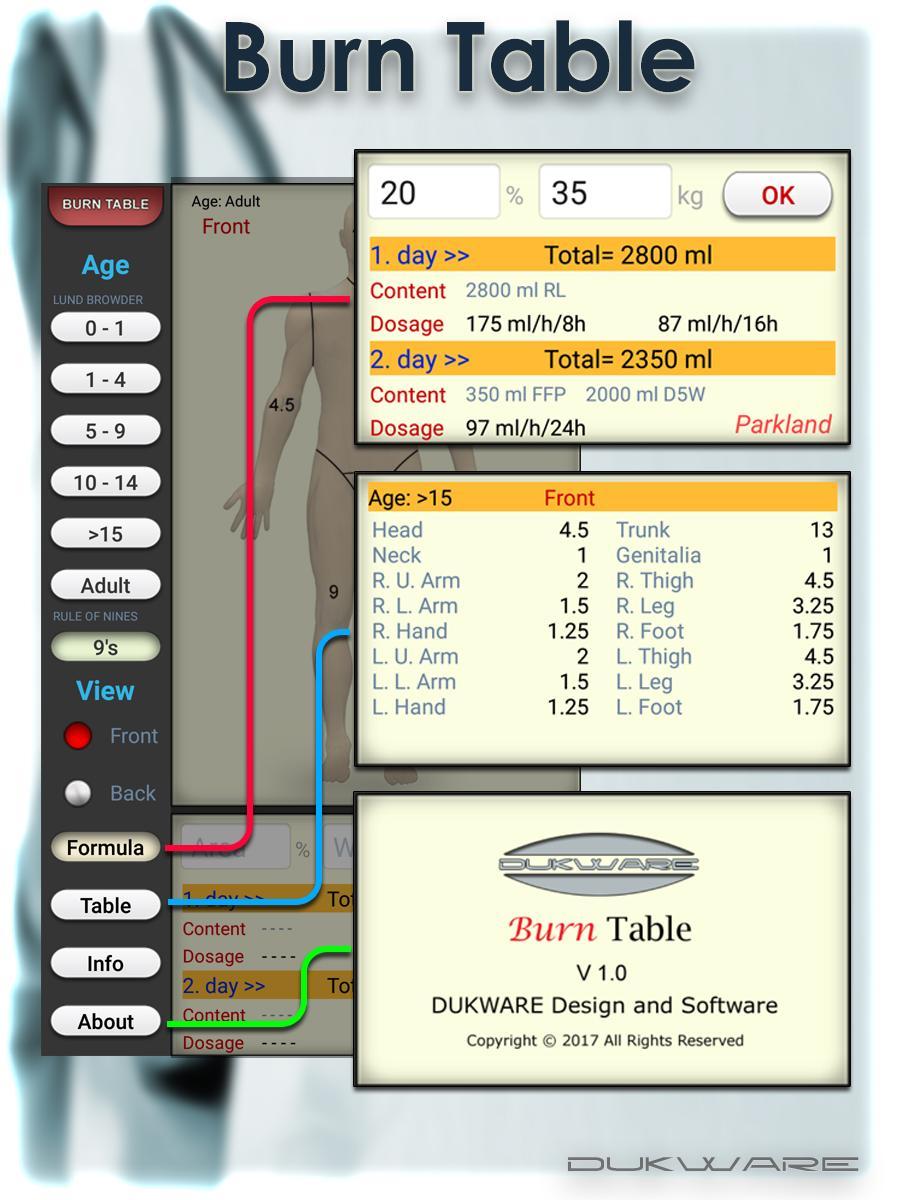Screen dimensions: 900x1200
Task: Expand "2. day >>" on the main screen behind
Action: point(224,986)
